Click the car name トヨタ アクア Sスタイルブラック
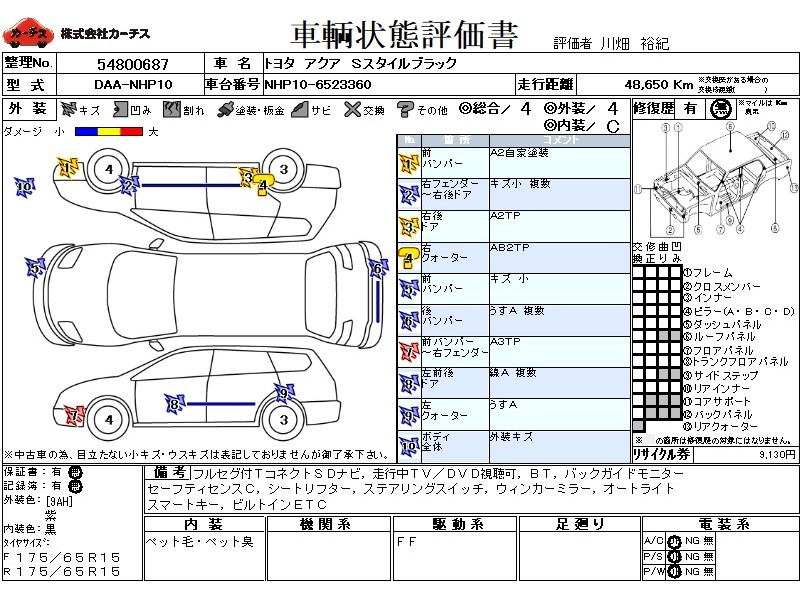This screenshot has width=800, height=600. 360,64
